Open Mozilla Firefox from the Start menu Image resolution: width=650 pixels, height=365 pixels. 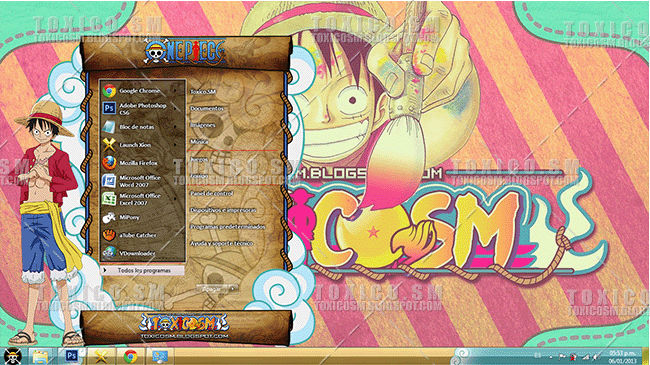pyautogui.click(x=142, y=163)
